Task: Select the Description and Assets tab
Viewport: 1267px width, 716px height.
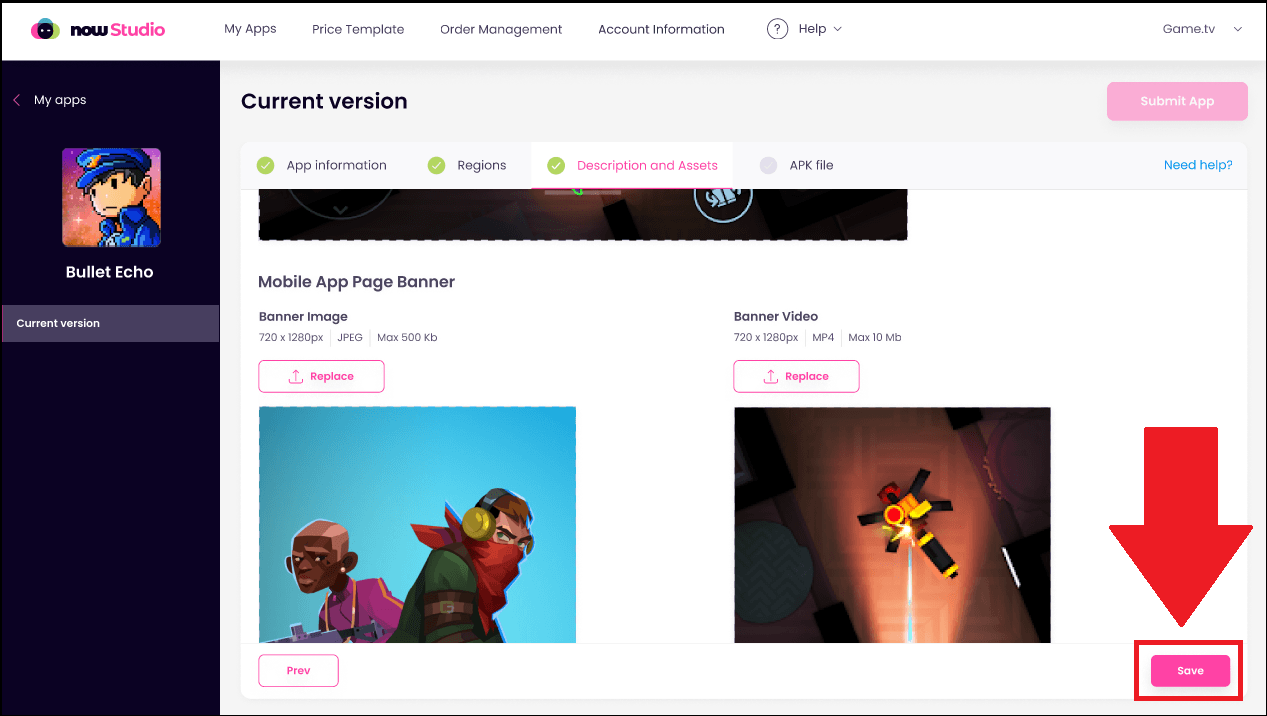Action: click(x=632, y=165)
